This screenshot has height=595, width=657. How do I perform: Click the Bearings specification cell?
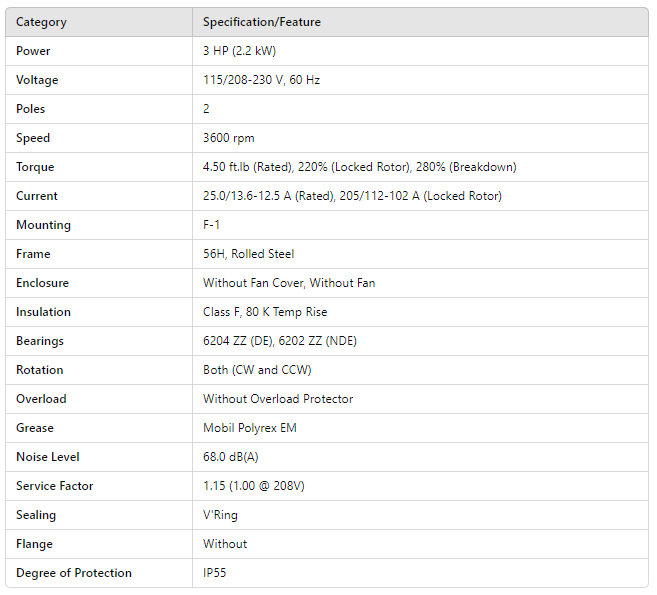pyautogui.click(x=279, y=341)
